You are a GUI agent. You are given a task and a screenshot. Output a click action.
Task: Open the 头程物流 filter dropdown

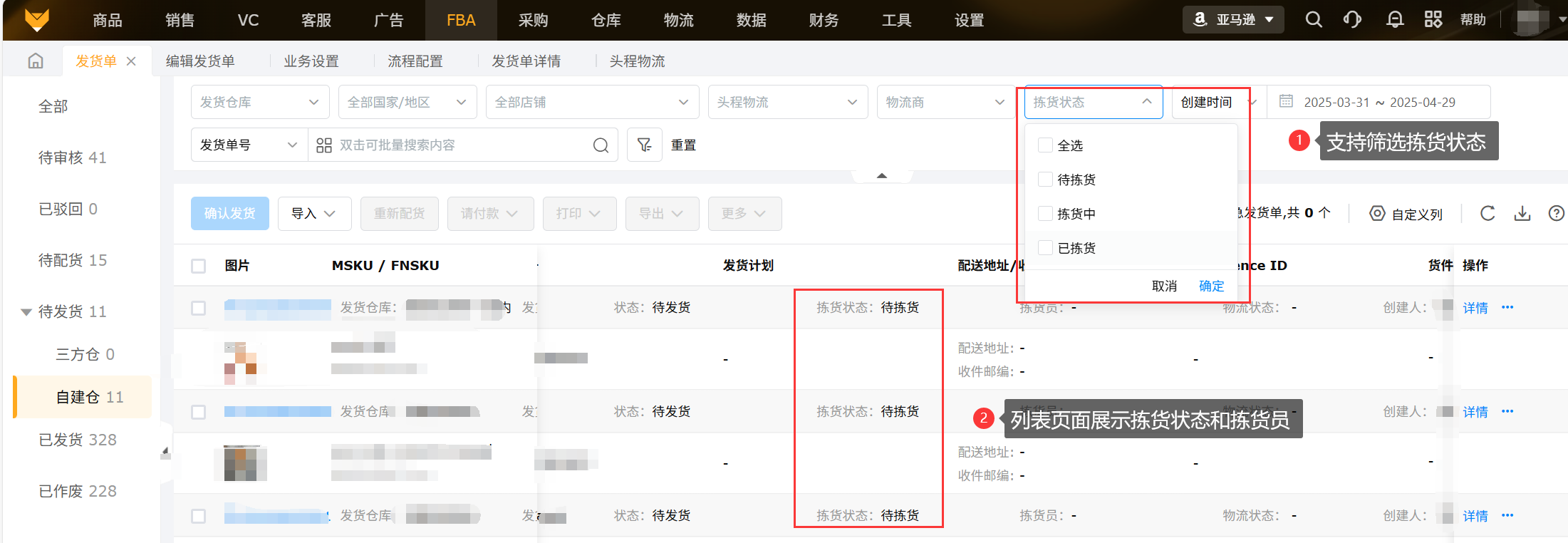click(x=788, y=102)
